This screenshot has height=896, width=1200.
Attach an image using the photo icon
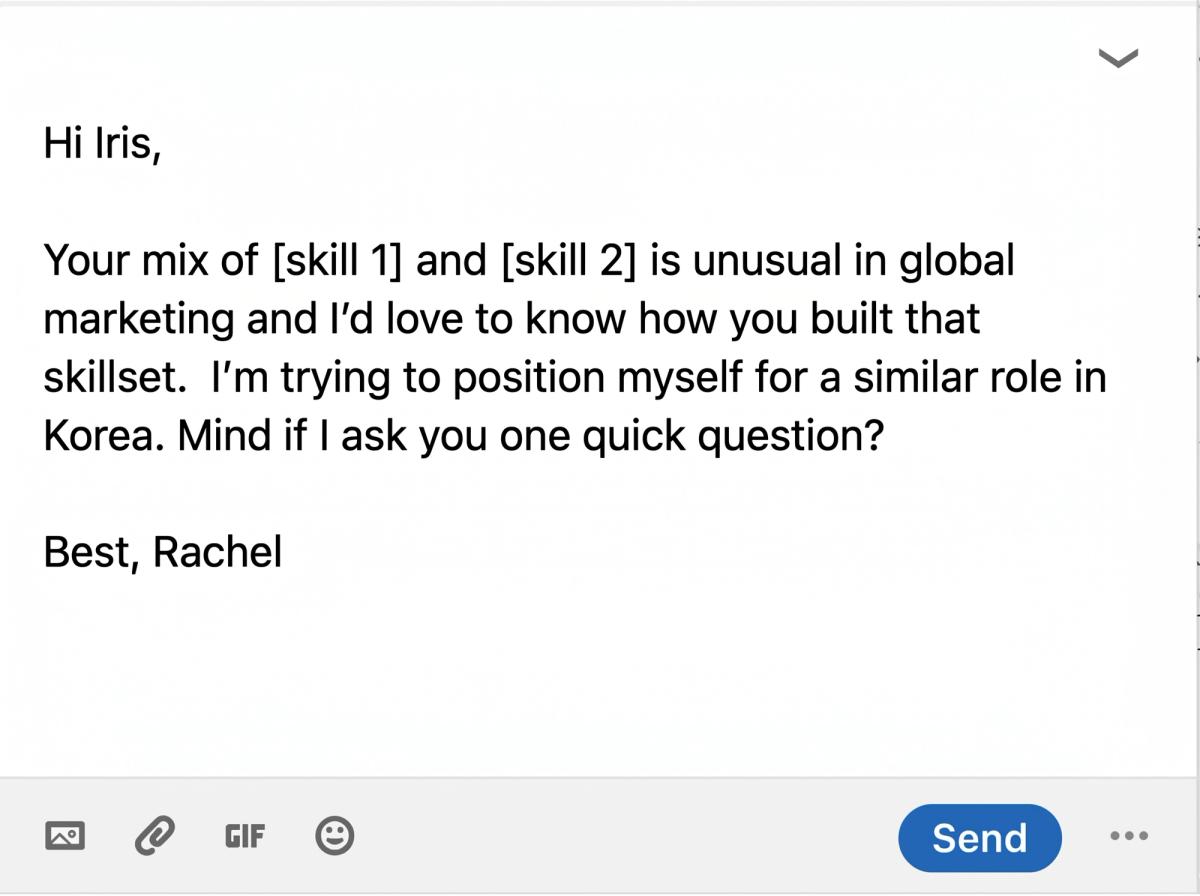click(x=65, y=836)
